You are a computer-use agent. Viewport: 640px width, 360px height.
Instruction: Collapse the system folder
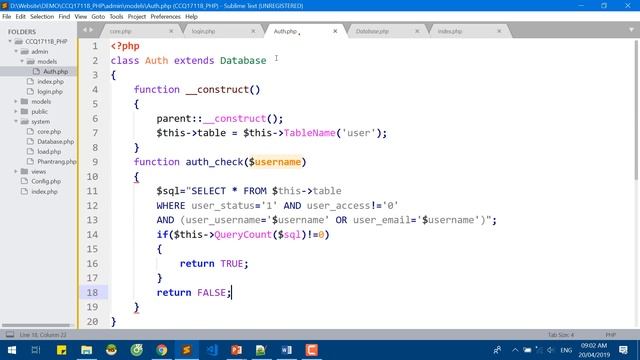coord(16,121)
